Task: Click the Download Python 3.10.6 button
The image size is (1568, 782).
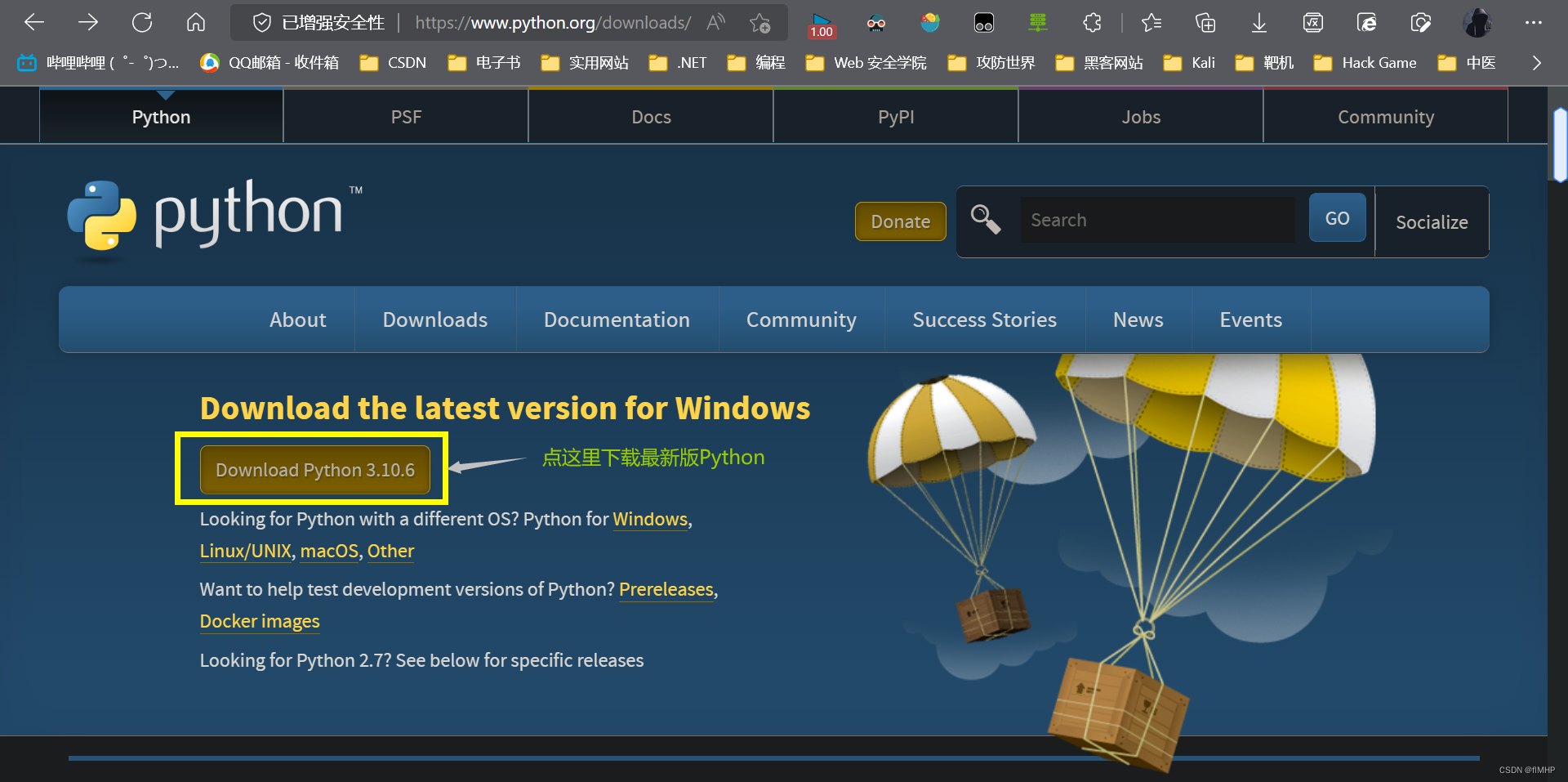Action: point(315,470)
